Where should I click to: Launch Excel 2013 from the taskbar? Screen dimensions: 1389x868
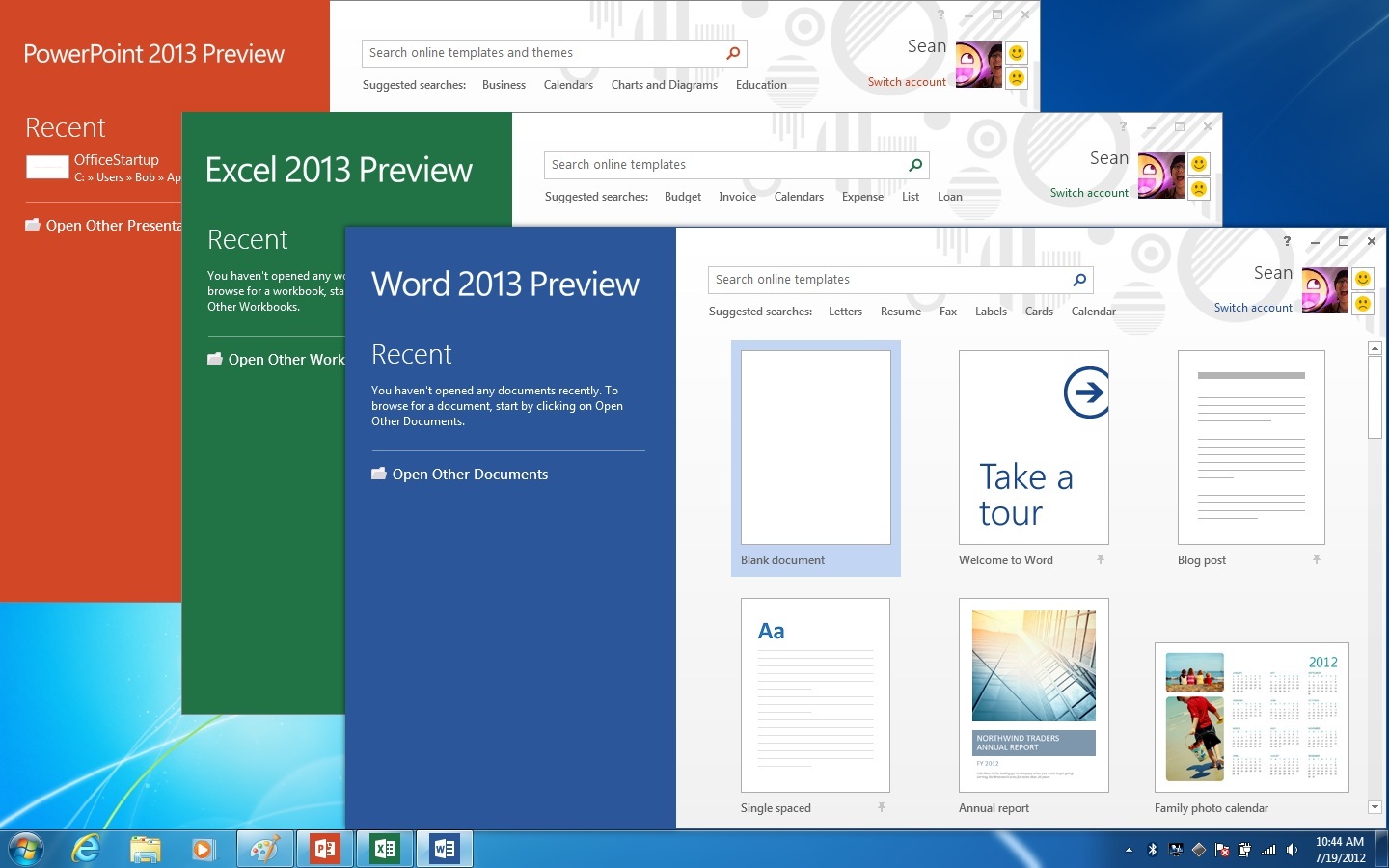(x=385, y=849)
